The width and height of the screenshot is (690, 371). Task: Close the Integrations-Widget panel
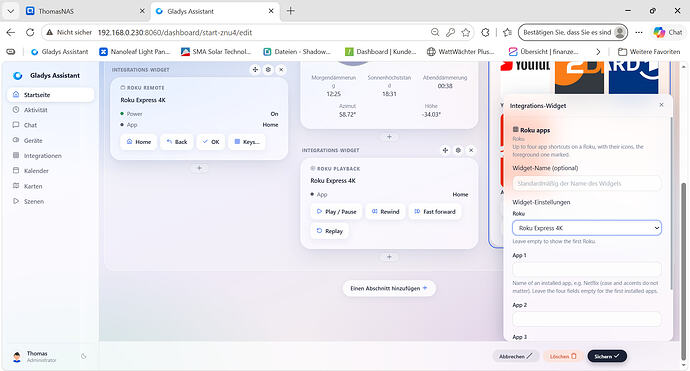(x=661, y=105)
